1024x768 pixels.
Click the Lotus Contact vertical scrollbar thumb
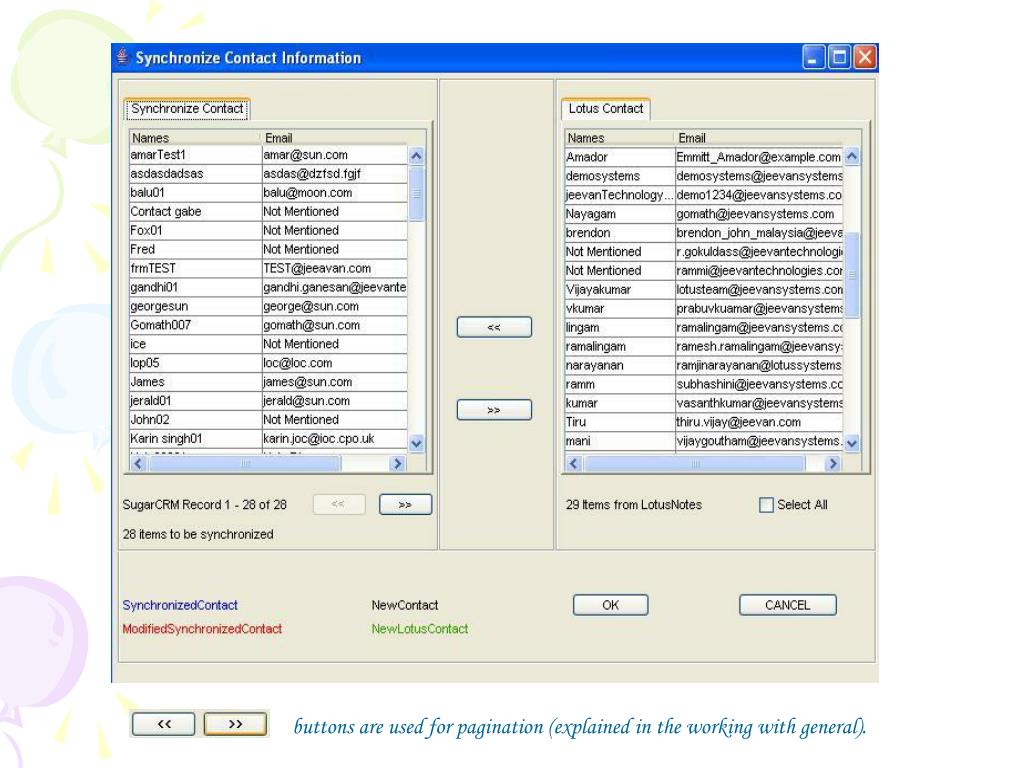pyautogui.click(x=852, y=275)
